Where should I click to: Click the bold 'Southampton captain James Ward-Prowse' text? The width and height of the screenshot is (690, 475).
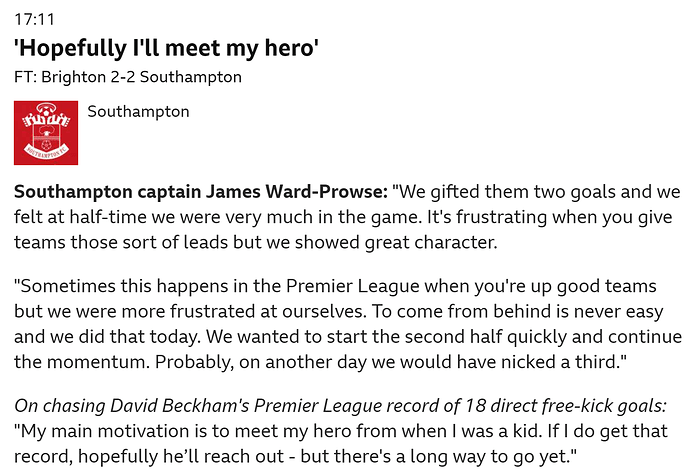(200, 190)
